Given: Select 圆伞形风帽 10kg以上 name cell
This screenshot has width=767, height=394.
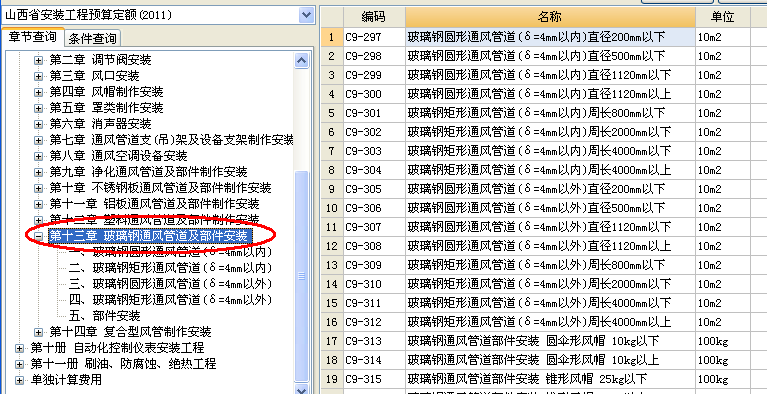Looking at the screenshot, I should tap(550, 360).
